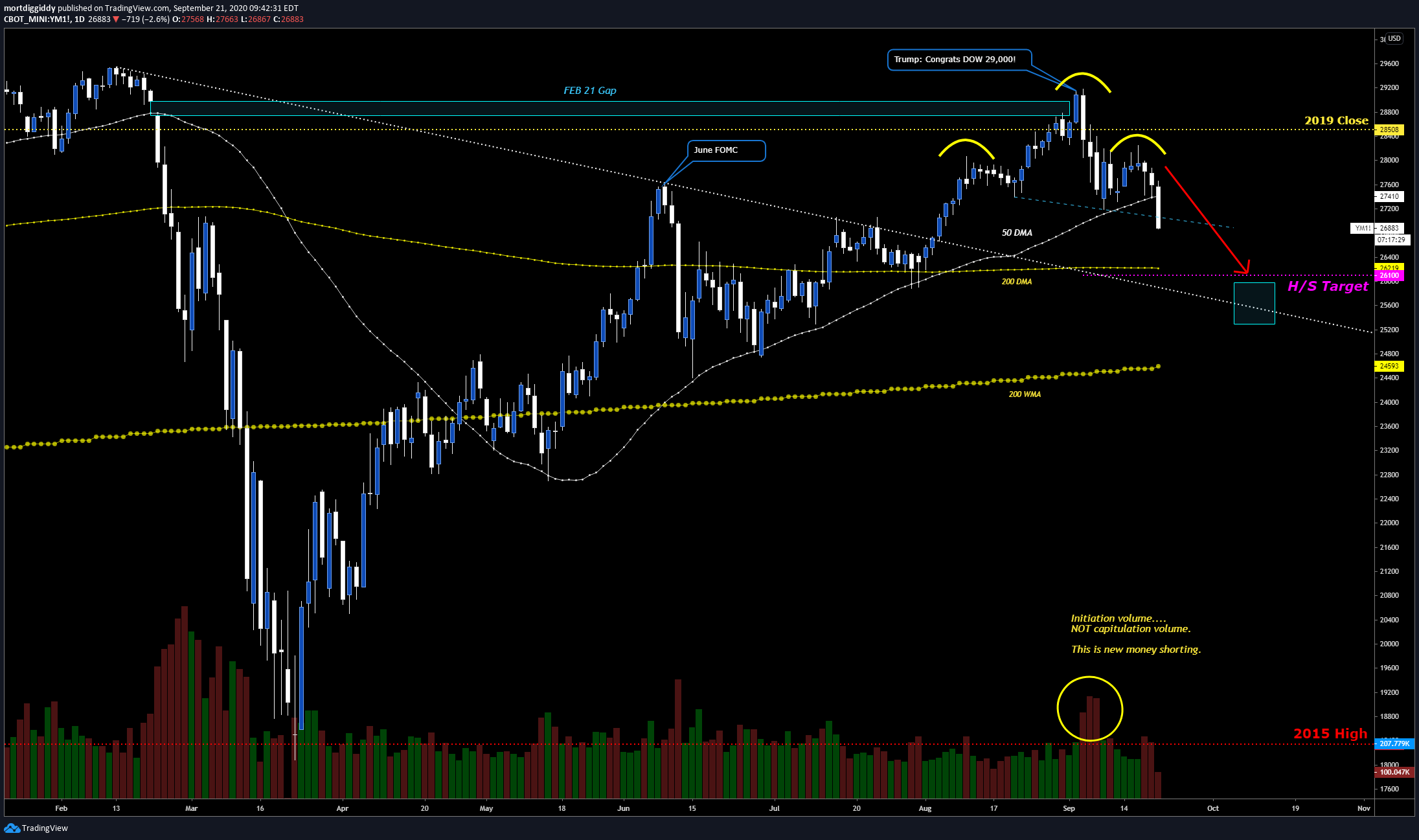
Task: Click the YM1! 26883 last price tag
Action: tap(1378, 228)
